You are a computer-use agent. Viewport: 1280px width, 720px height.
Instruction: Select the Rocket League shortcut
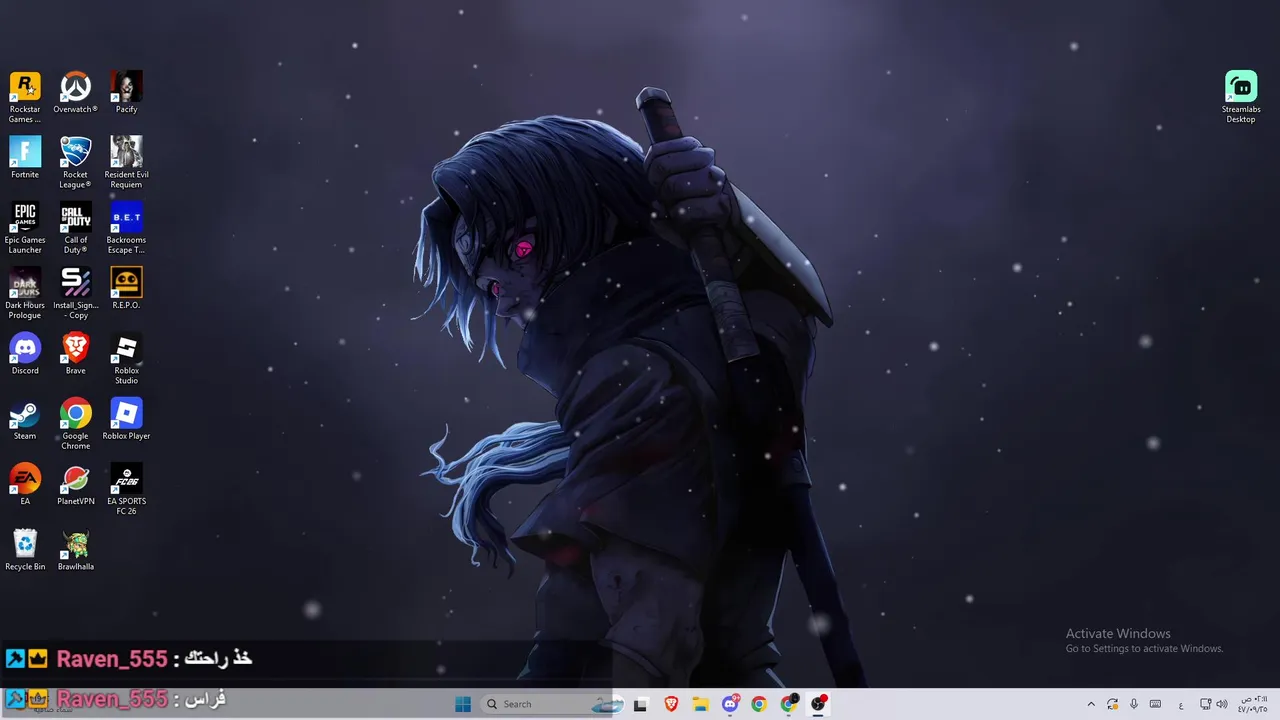click(75, 163)
